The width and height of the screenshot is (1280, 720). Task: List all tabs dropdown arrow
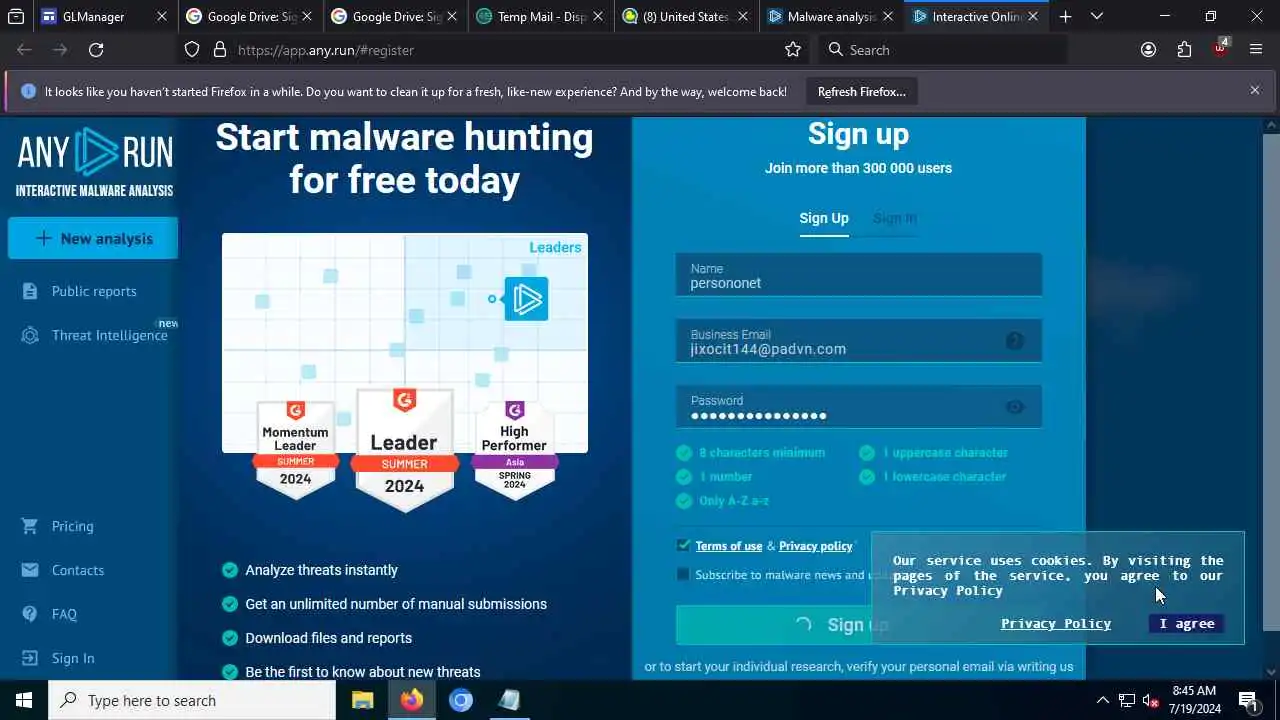(x=1097, y=16)
